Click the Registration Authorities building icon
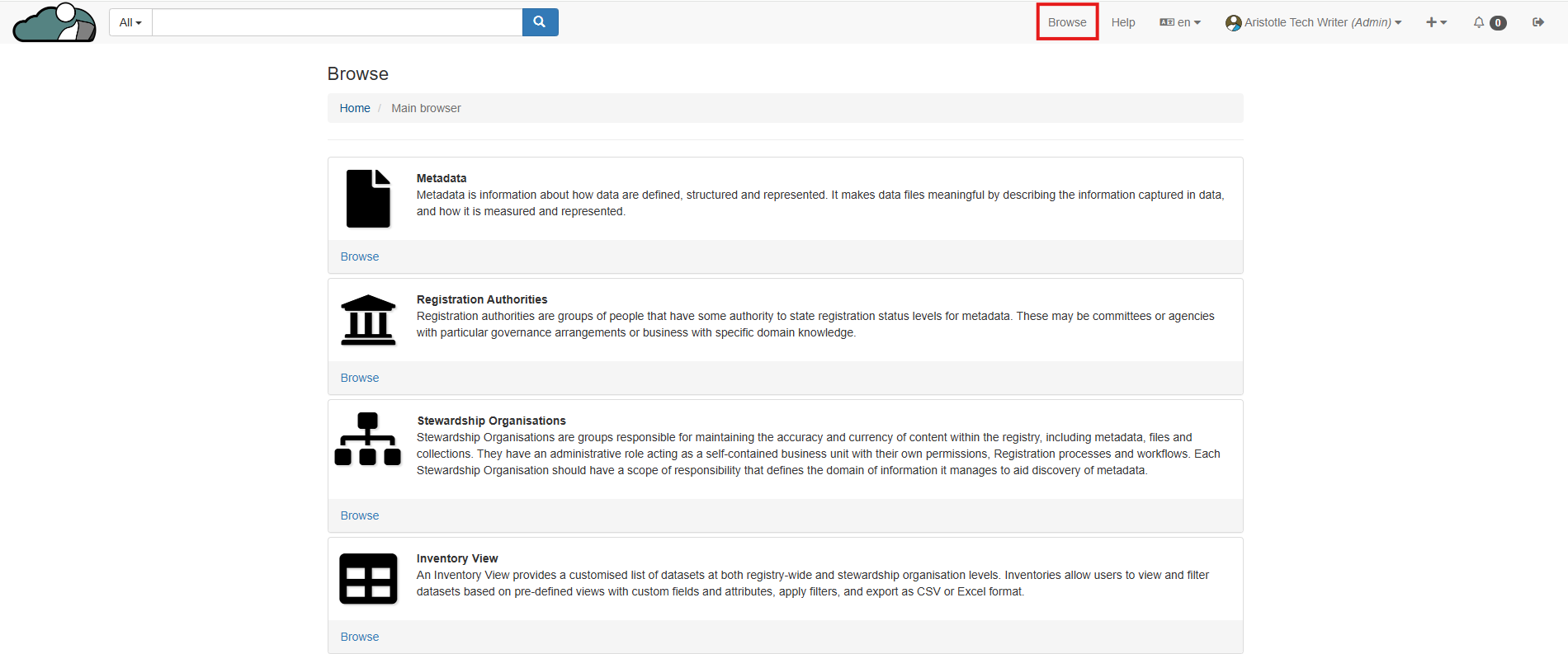The height and width of the screenshot is (654, 1568). pyautogui.click(x=368, y=320)
